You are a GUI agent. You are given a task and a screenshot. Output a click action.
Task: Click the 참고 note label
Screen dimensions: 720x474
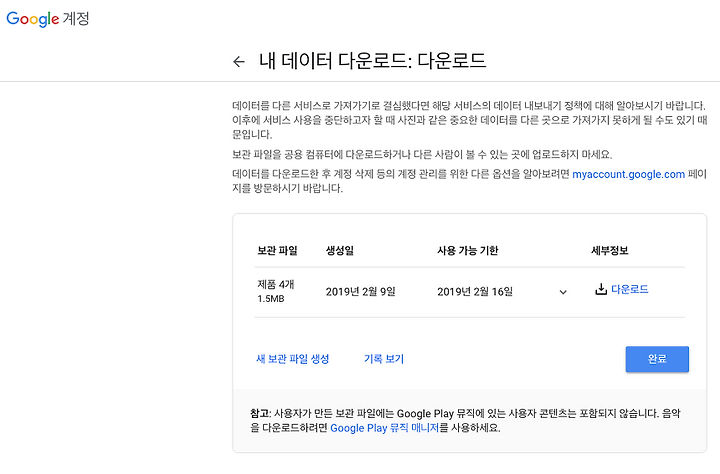pyautogui.click(x=260, y=413)
